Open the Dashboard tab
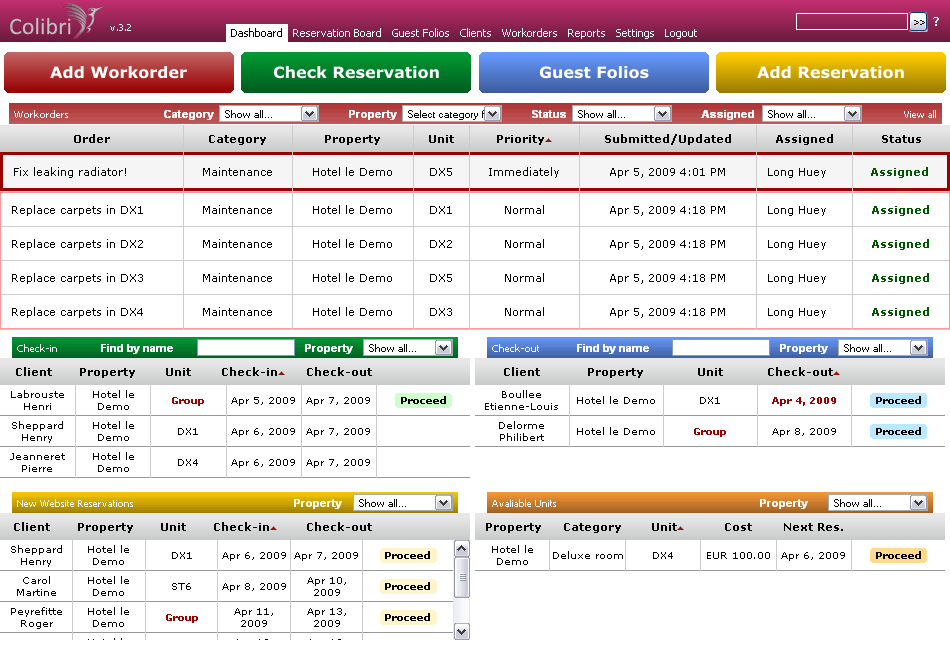 (256, 33)
